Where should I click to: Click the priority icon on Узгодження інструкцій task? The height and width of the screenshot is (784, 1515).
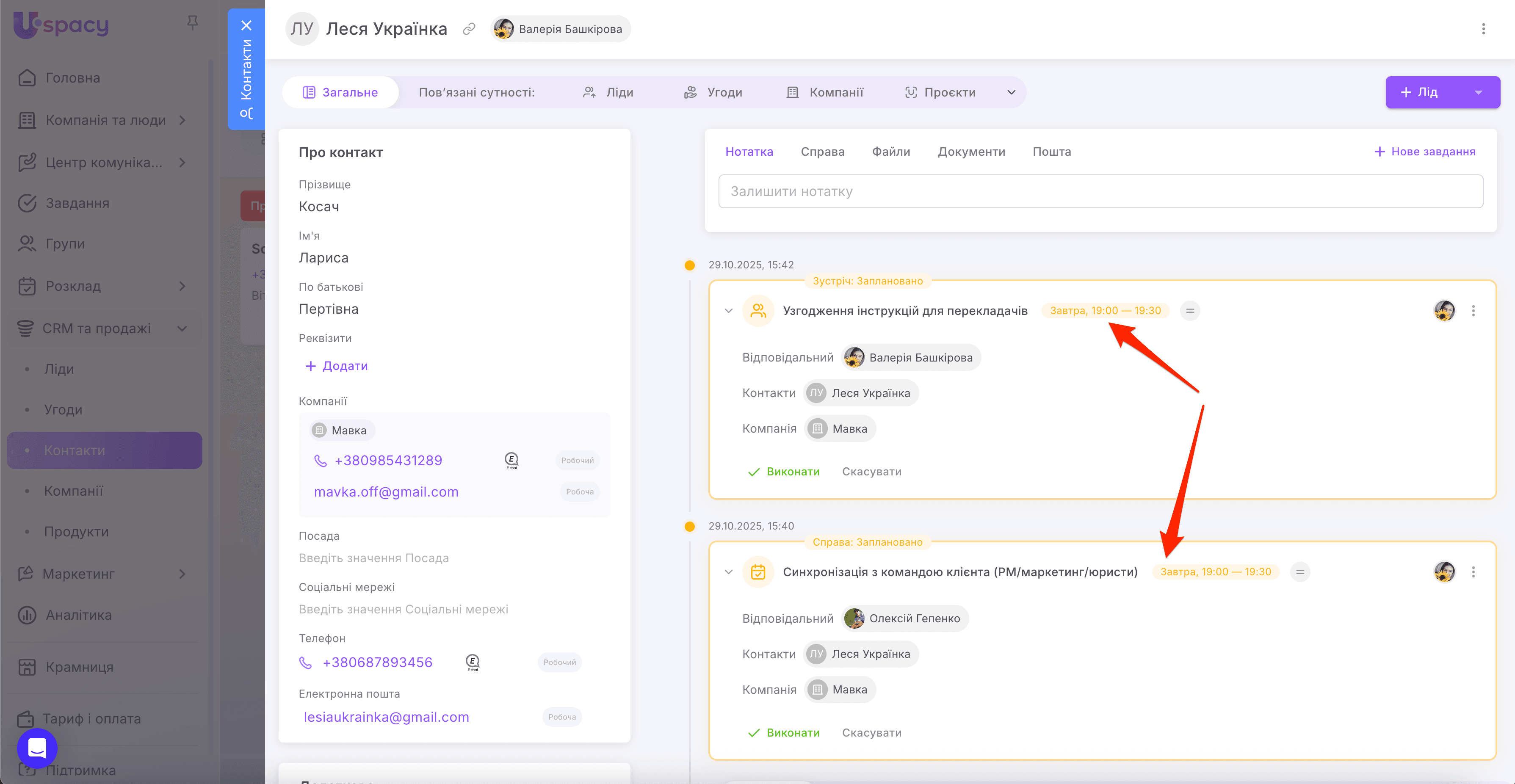pyautogui.click(x=1190, y=311)
